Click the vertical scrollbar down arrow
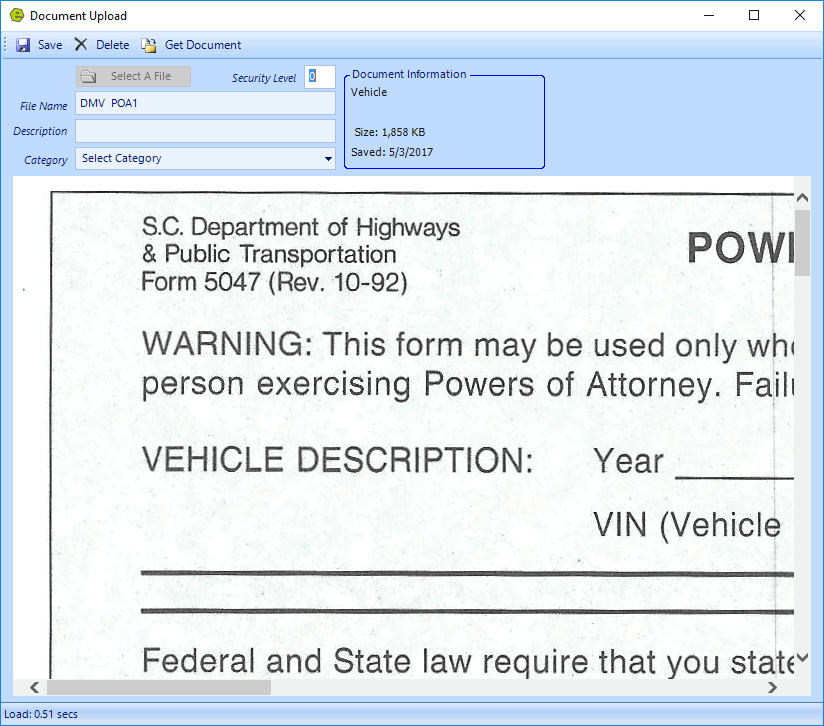The height and width of the screenshot is (726, 824). click(802, 658)
